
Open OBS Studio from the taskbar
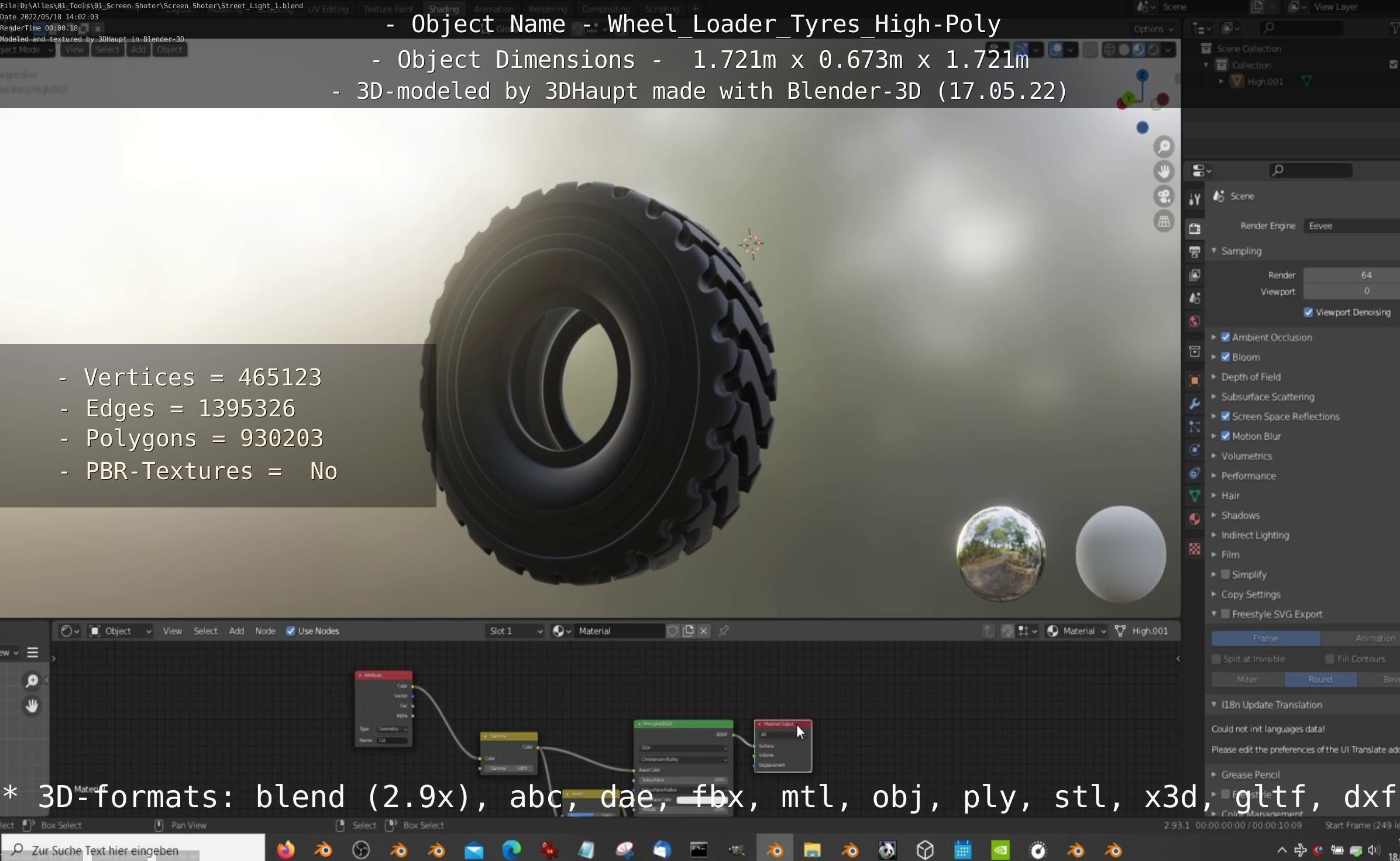tap(361, 849)
